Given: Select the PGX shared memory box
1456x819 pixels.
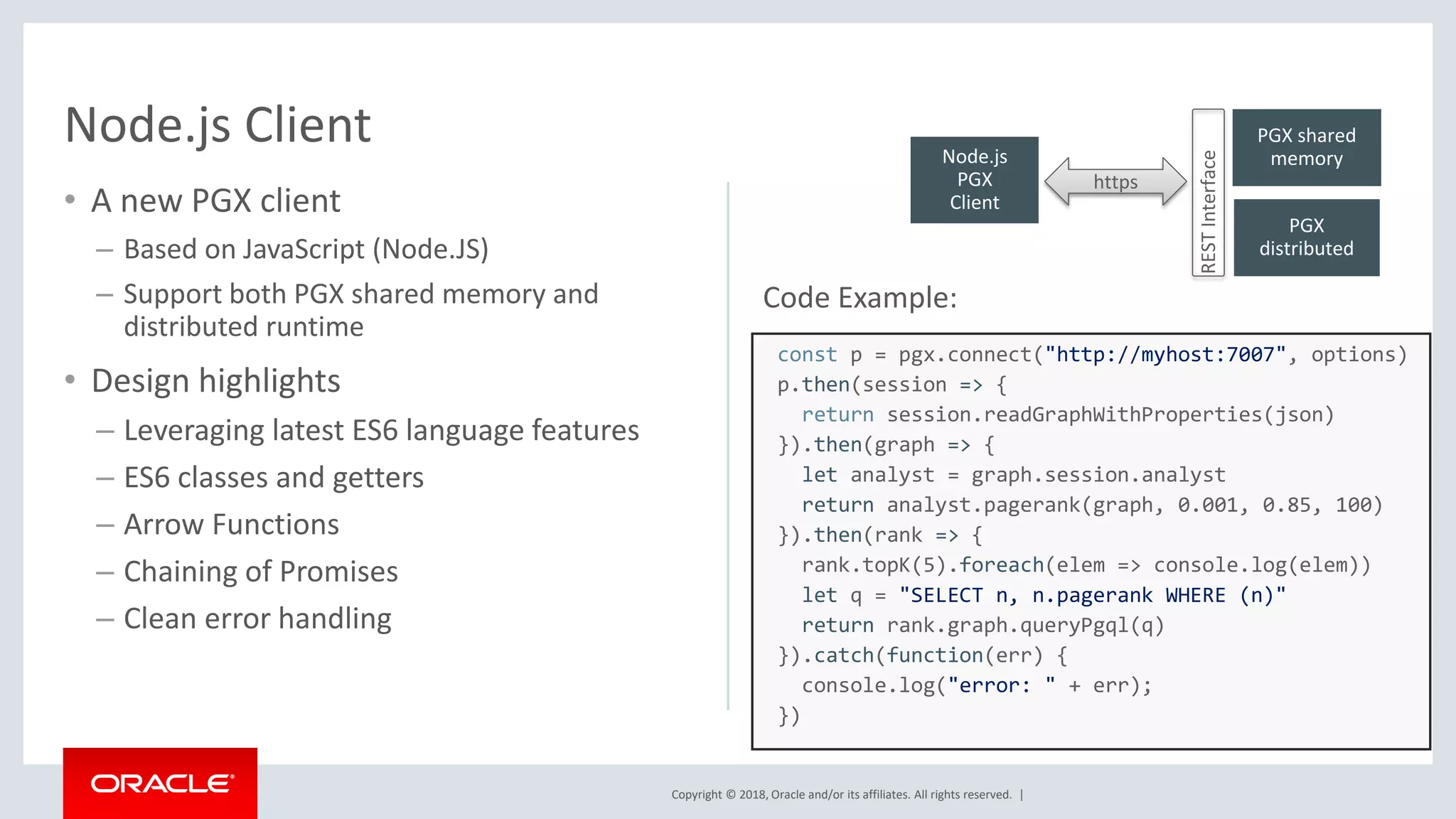Looking at the screenshot, I should click(1306, 147).
